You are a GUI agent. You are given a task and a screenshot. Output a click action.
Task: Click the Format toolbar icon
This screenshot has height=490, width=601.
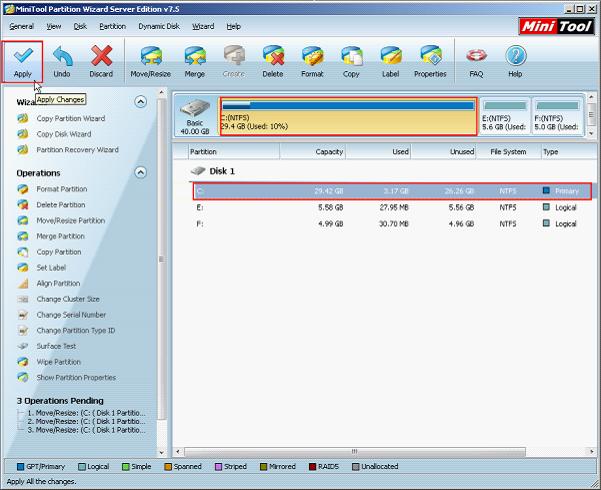tap(312, 56)
